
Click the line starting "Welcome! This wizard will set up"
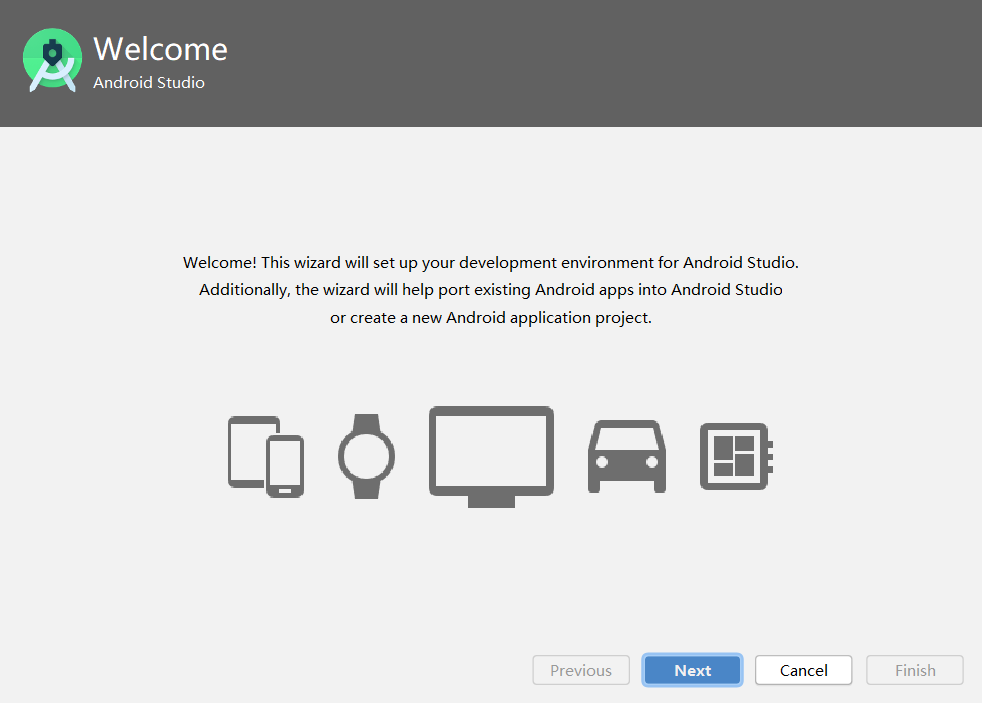491,263
